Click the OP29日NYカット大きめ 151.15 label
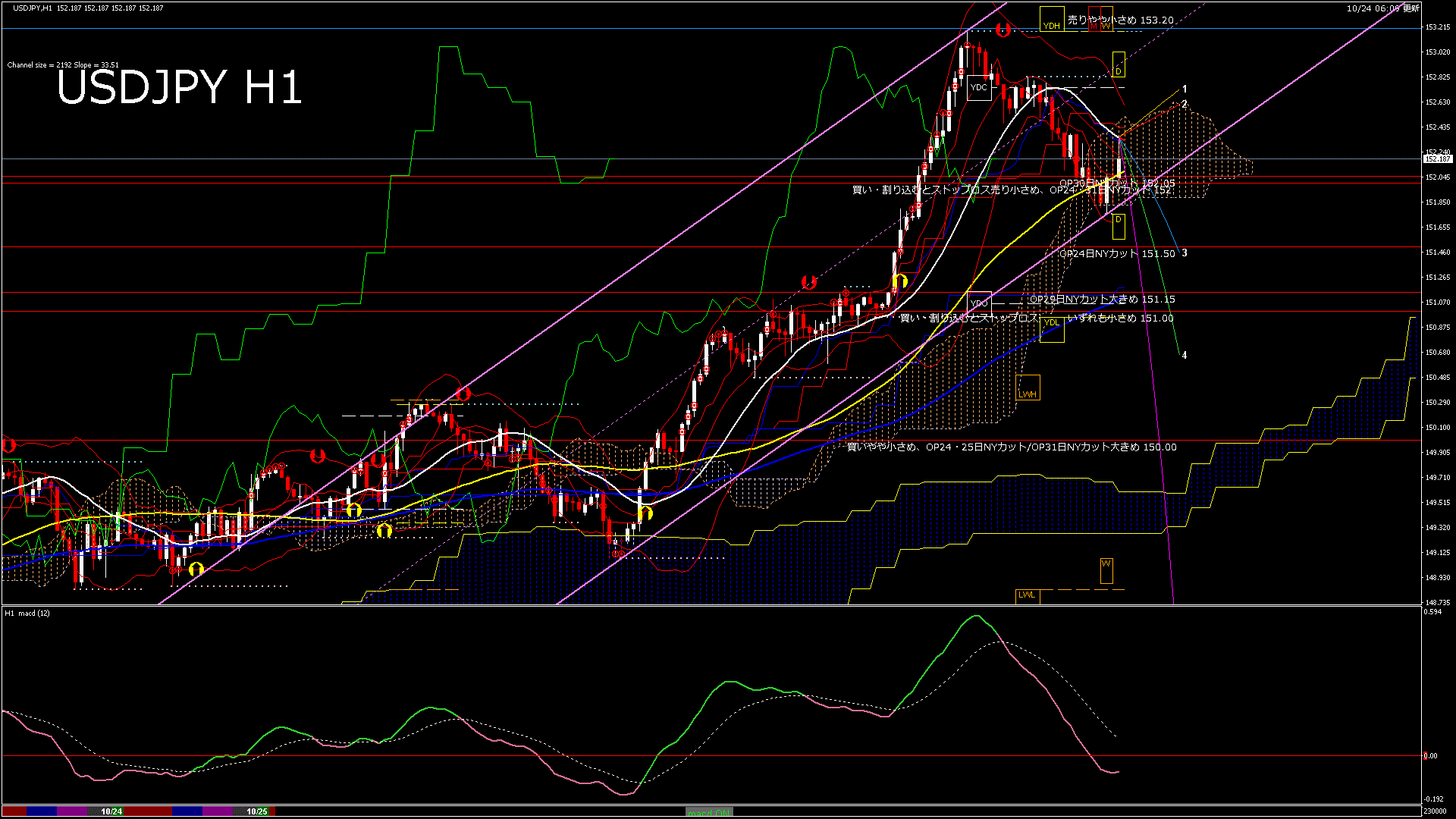 click(x=1102, y=300)
